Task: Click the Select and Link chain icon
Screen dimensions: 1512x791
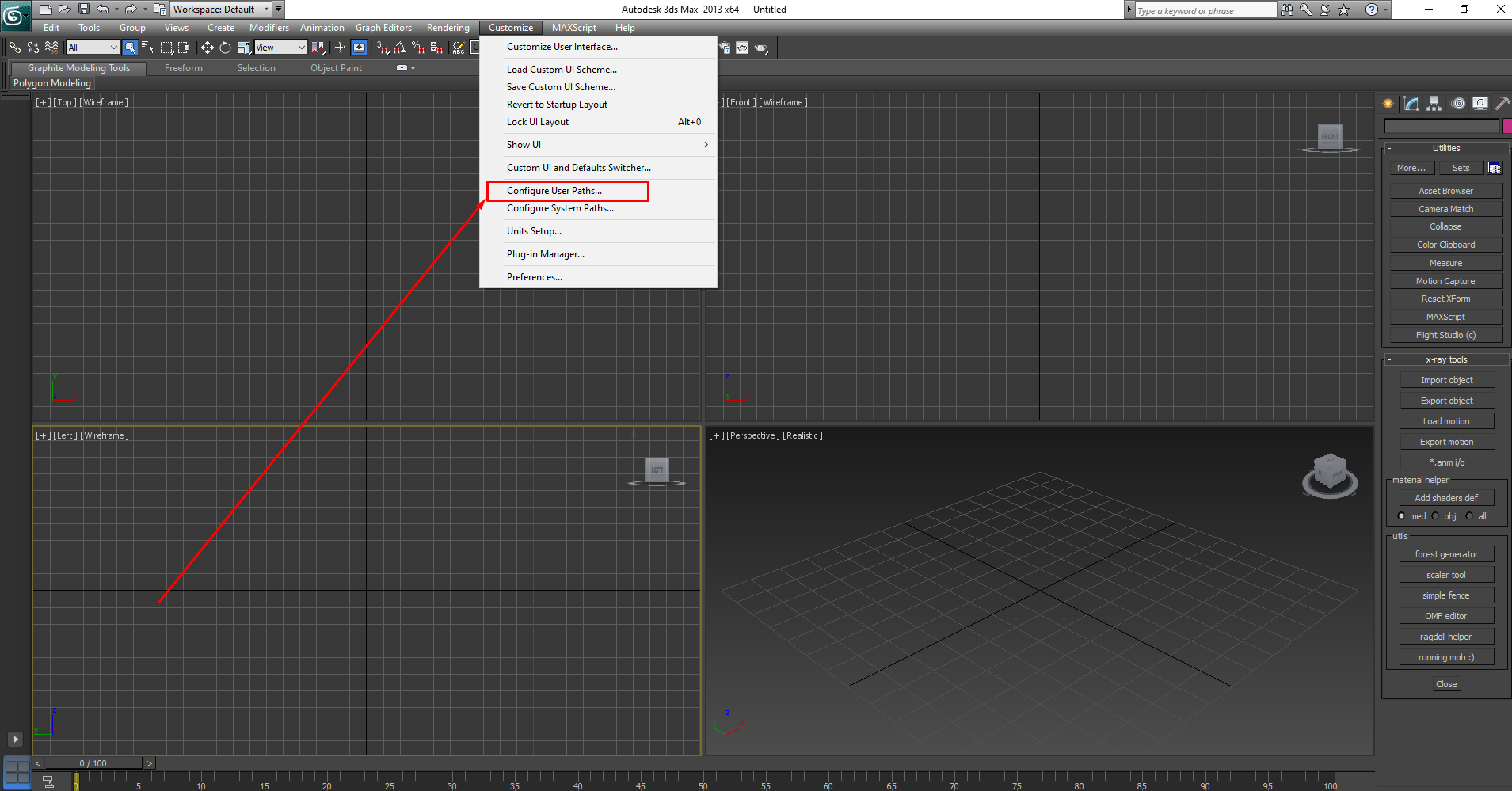Action: click(14, 48)
